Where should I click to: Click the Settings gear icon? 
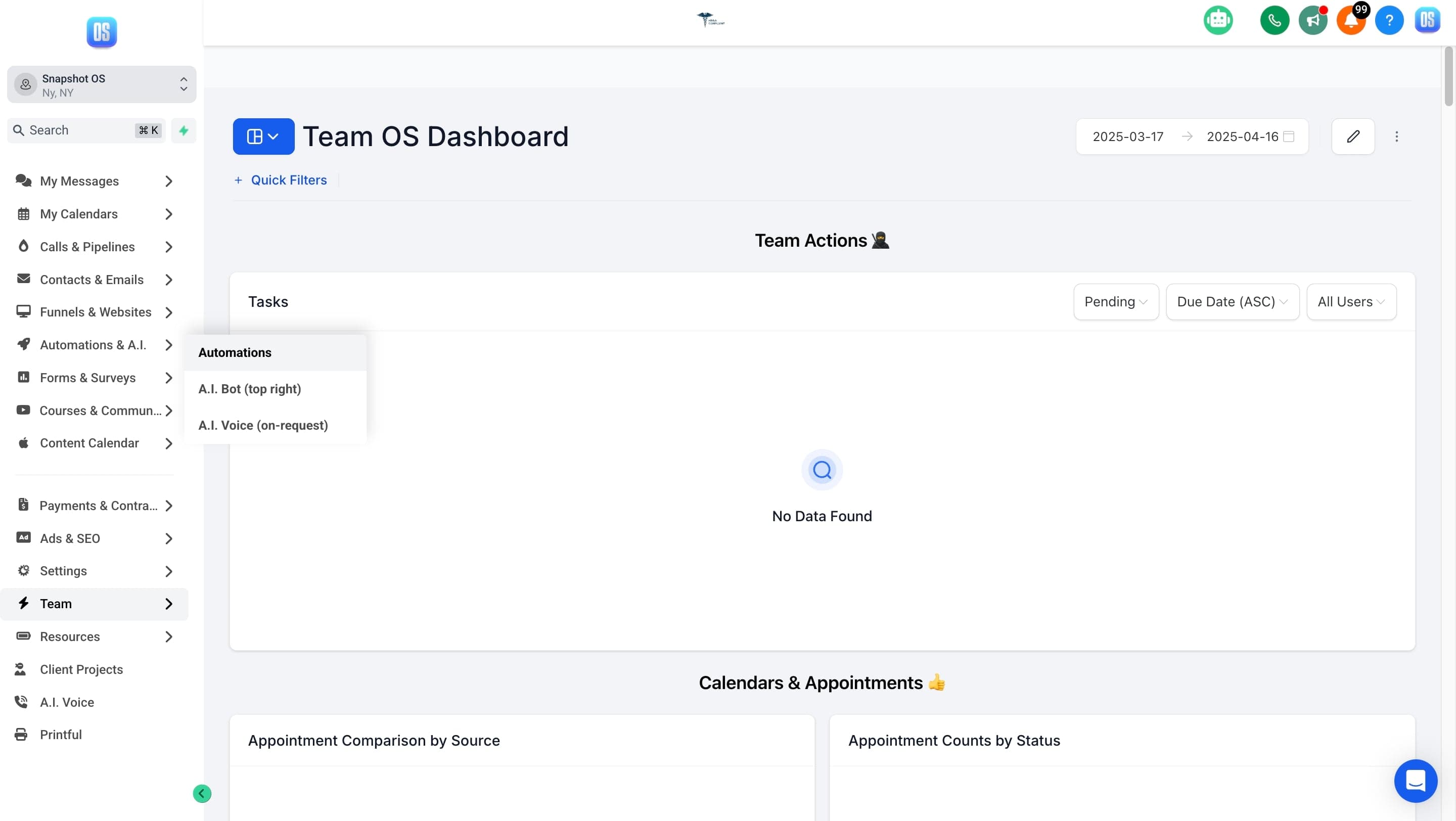pyautogui.click(x=23, y=570)
